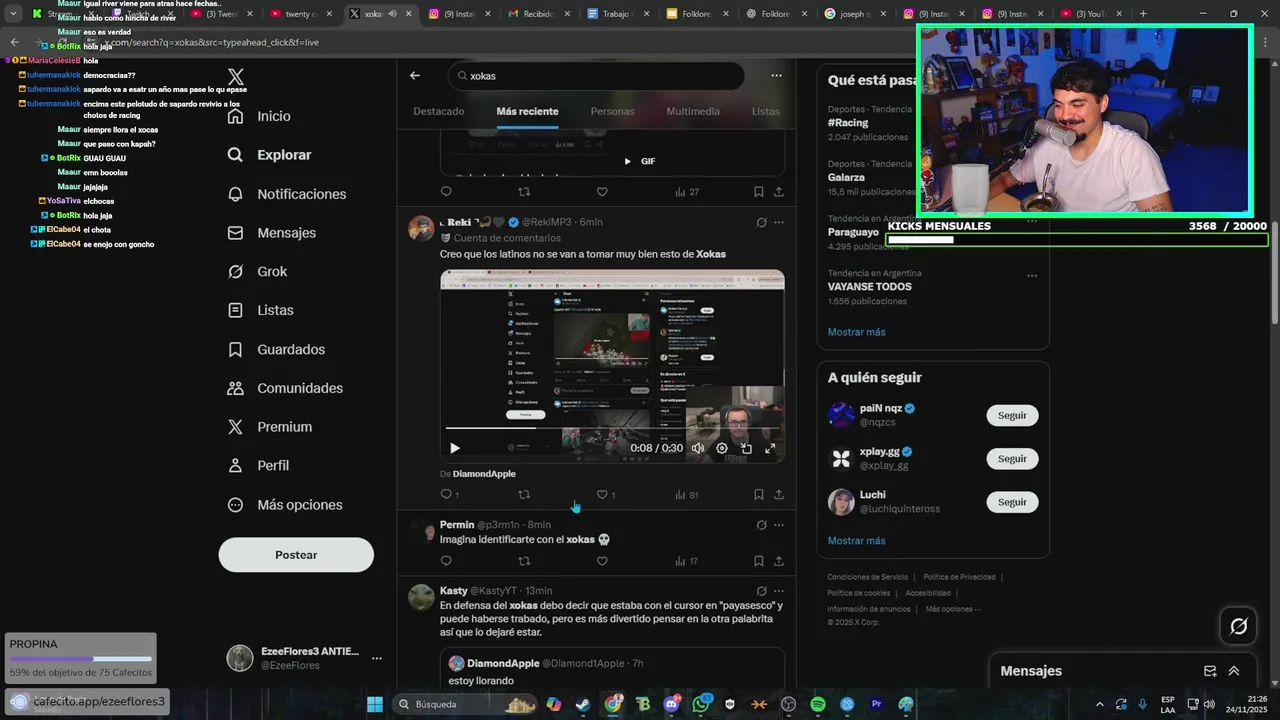Mute the video volume icon
The width and height of the screenshot is (1280, 720).
(698, 448)
